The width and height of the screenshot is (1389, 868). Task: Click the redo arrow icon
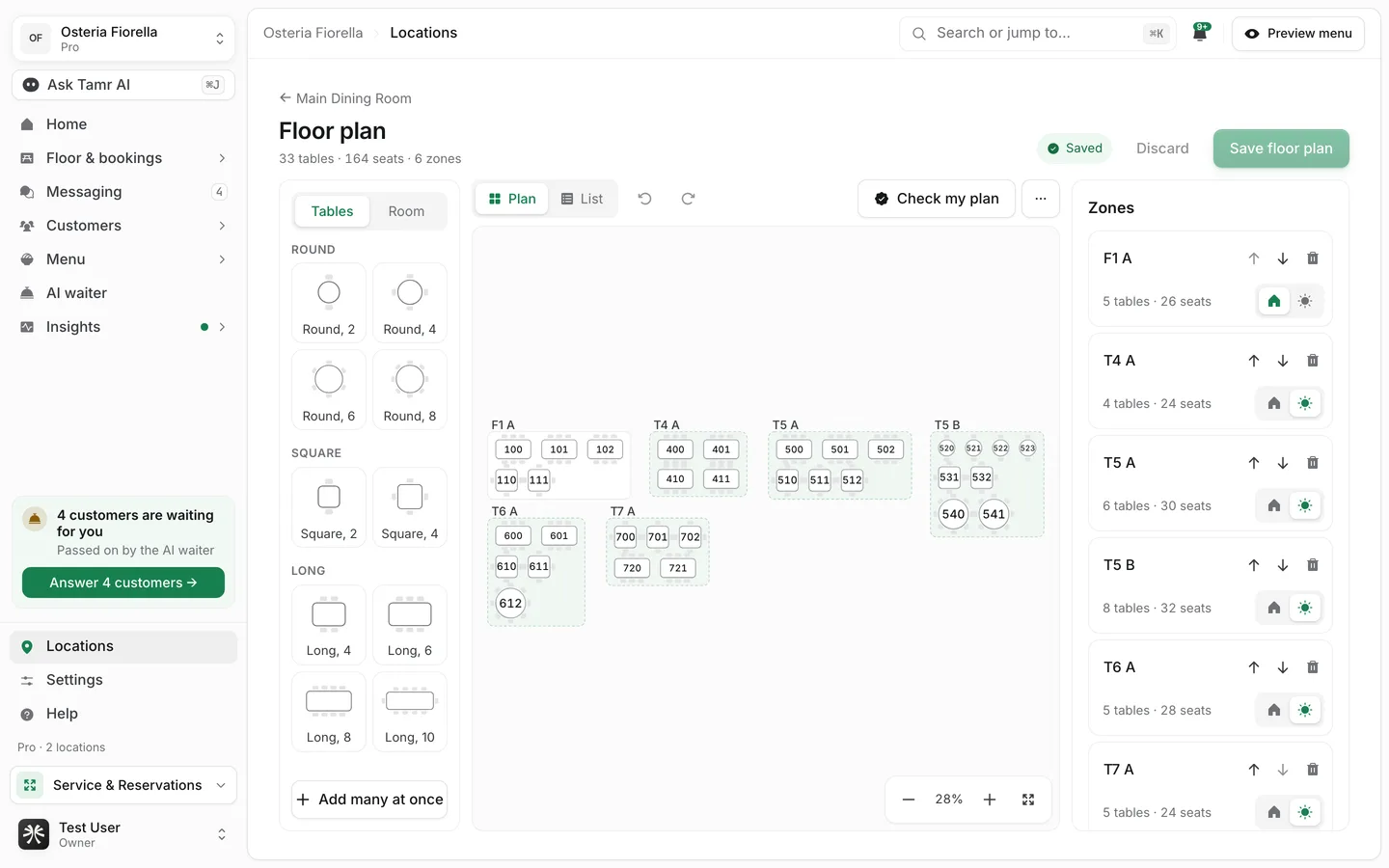click(x=688, y=199)
